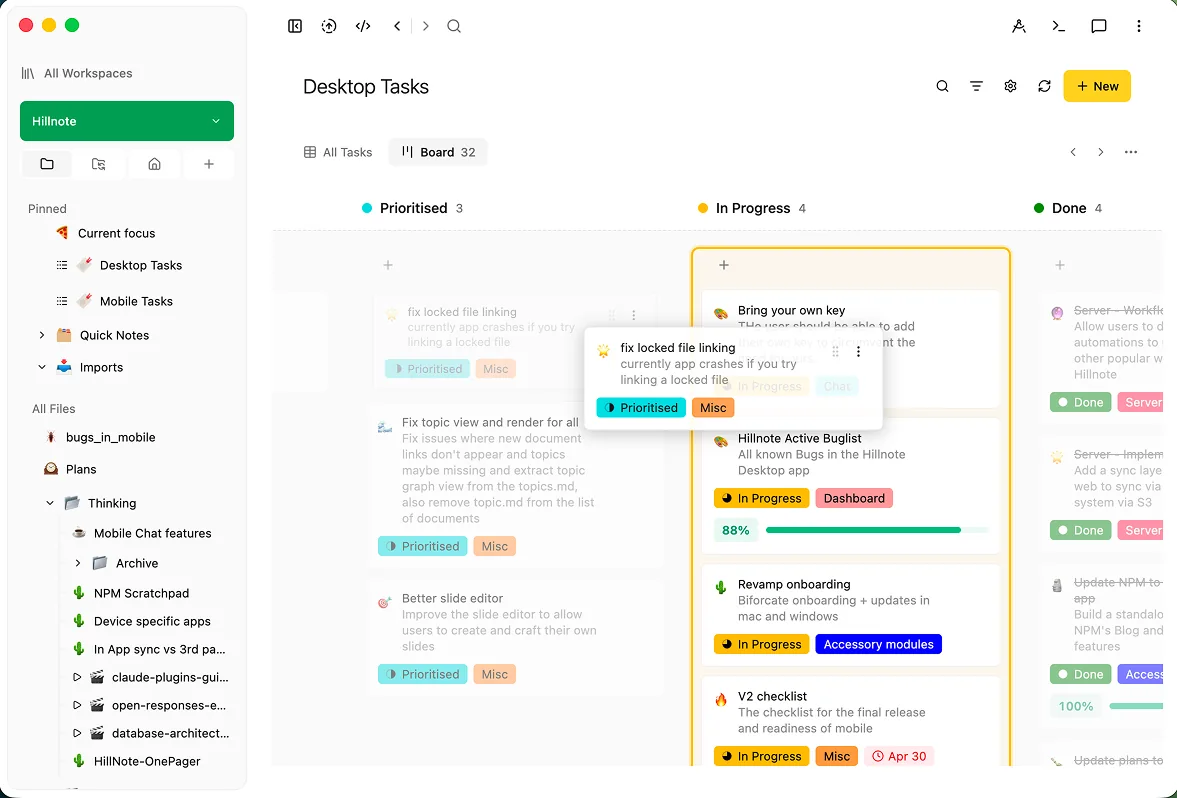Image resolution: width=1177 pixels, height=798 pixels.
Task: Expand open-responses-e item triangle
Action: pos(77,705)
